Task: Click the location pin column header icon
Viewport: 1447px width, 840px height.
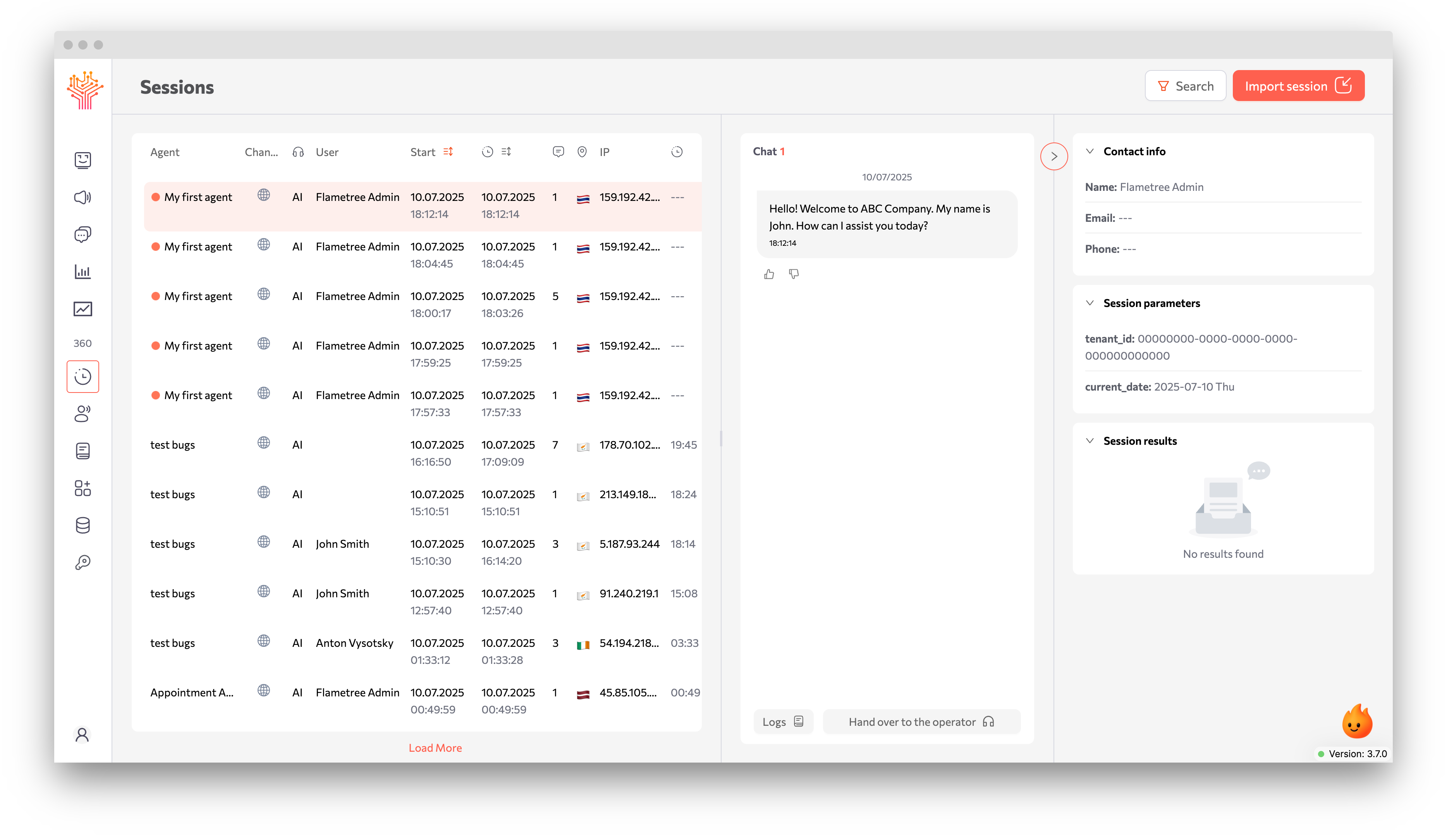Action: pyautogui.click(x=582, y=152)
